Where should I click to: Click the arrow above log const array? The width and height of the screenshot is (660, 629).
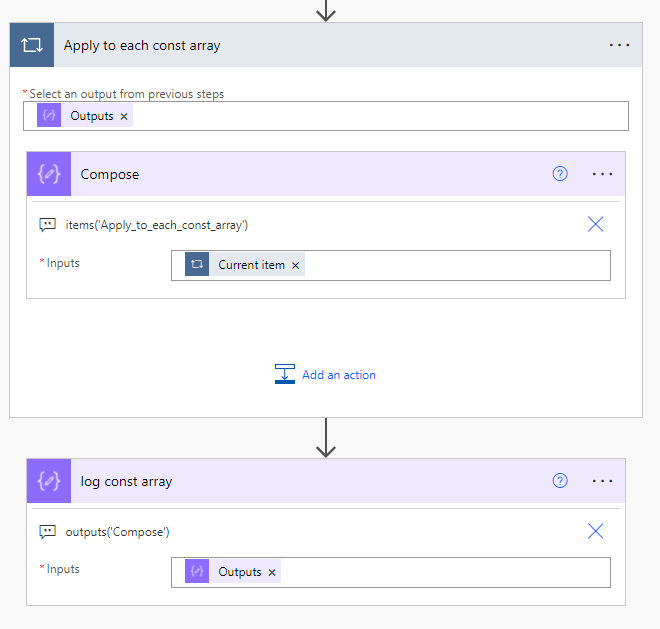(x=325, y=438)
